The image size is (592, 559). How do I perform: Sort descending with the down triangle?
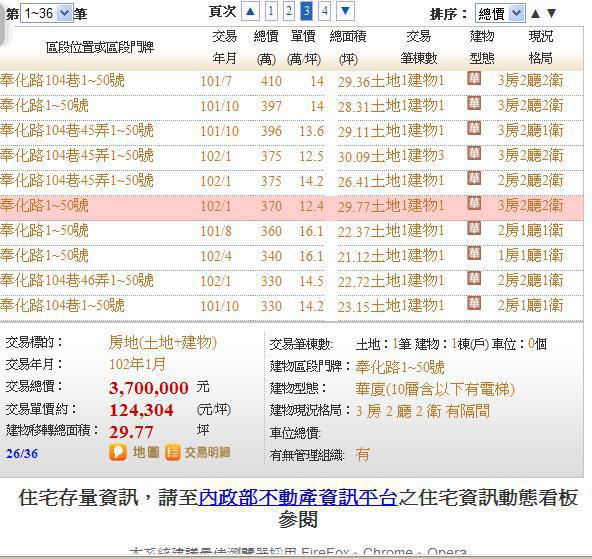[551, 14]
